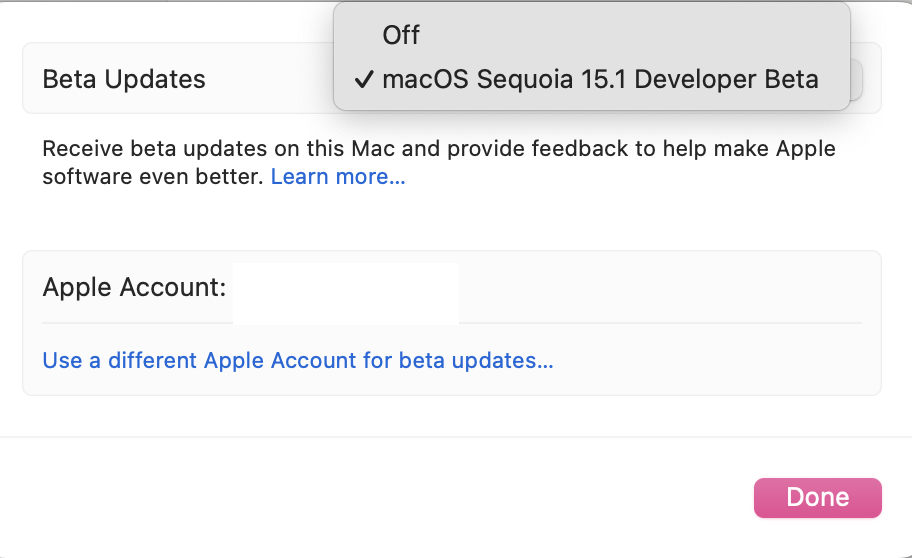Click empty area left of Done button

[500, 498]
